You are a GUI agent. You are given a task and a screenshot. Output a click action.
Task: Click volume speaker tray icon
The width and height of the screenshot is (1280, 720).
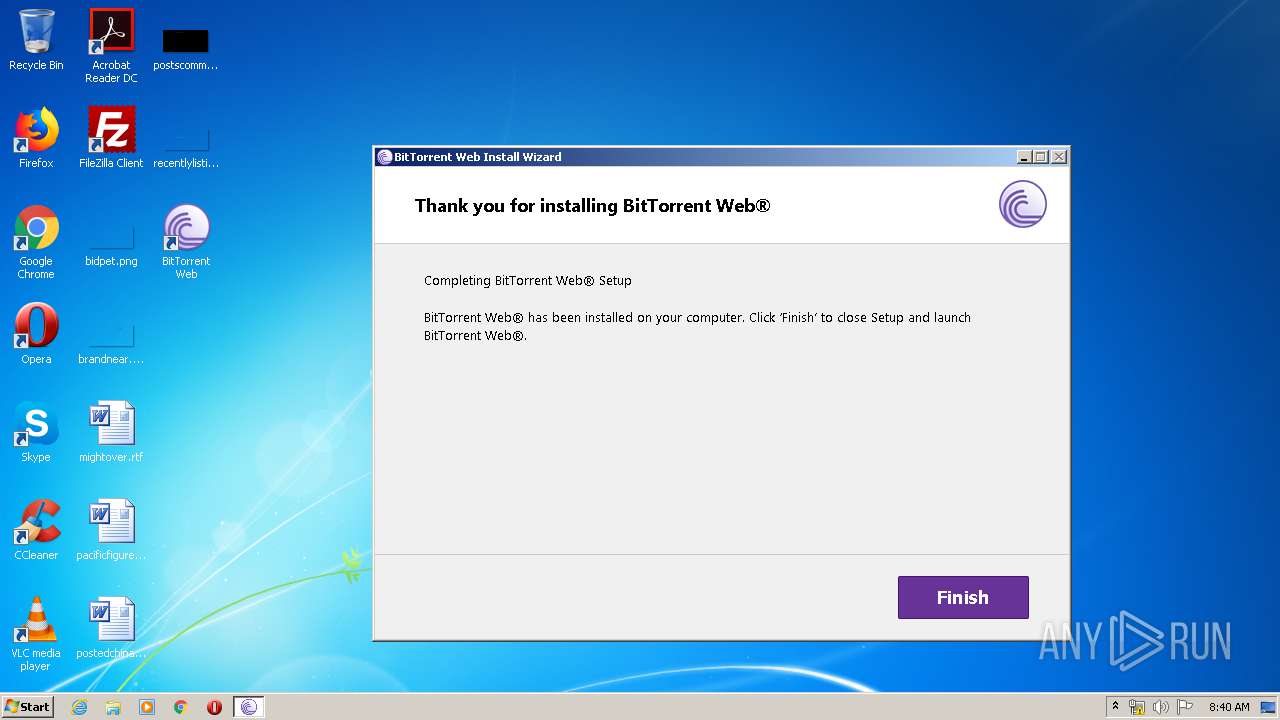coord(1161,707)
